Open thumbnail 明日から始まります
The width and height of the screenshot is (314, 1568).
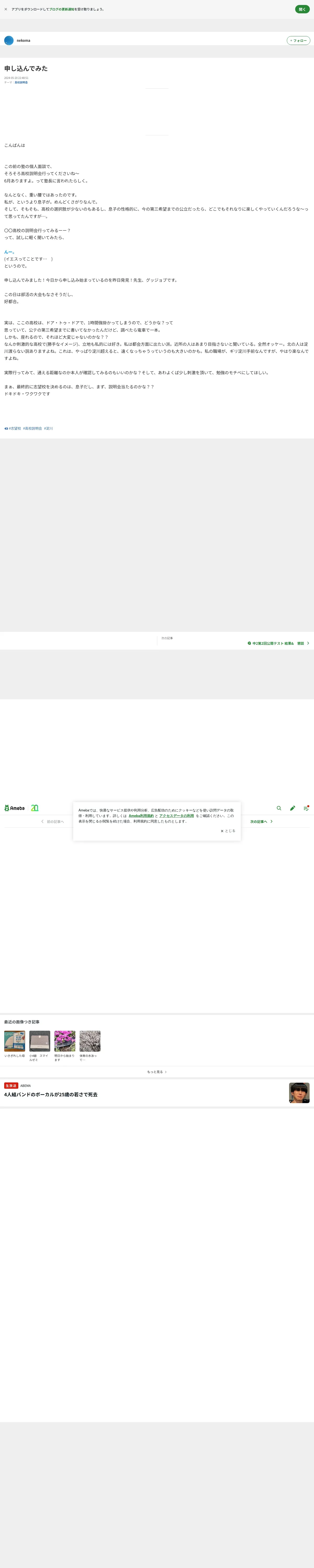(x=65, y=1041)
